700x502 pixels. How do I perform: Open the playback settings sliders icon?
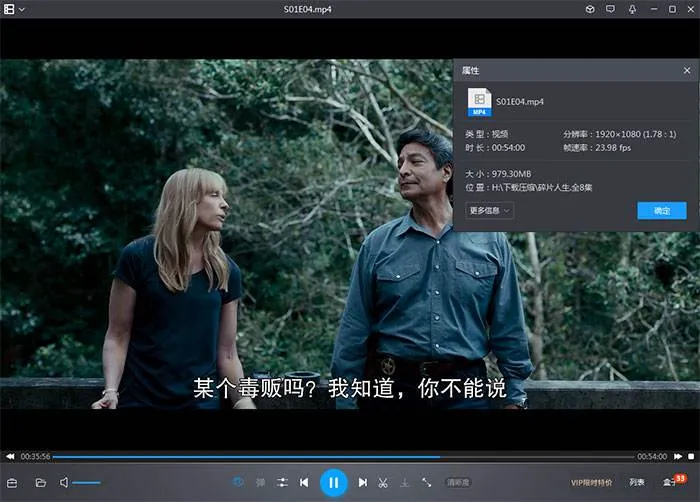(282, 482)
